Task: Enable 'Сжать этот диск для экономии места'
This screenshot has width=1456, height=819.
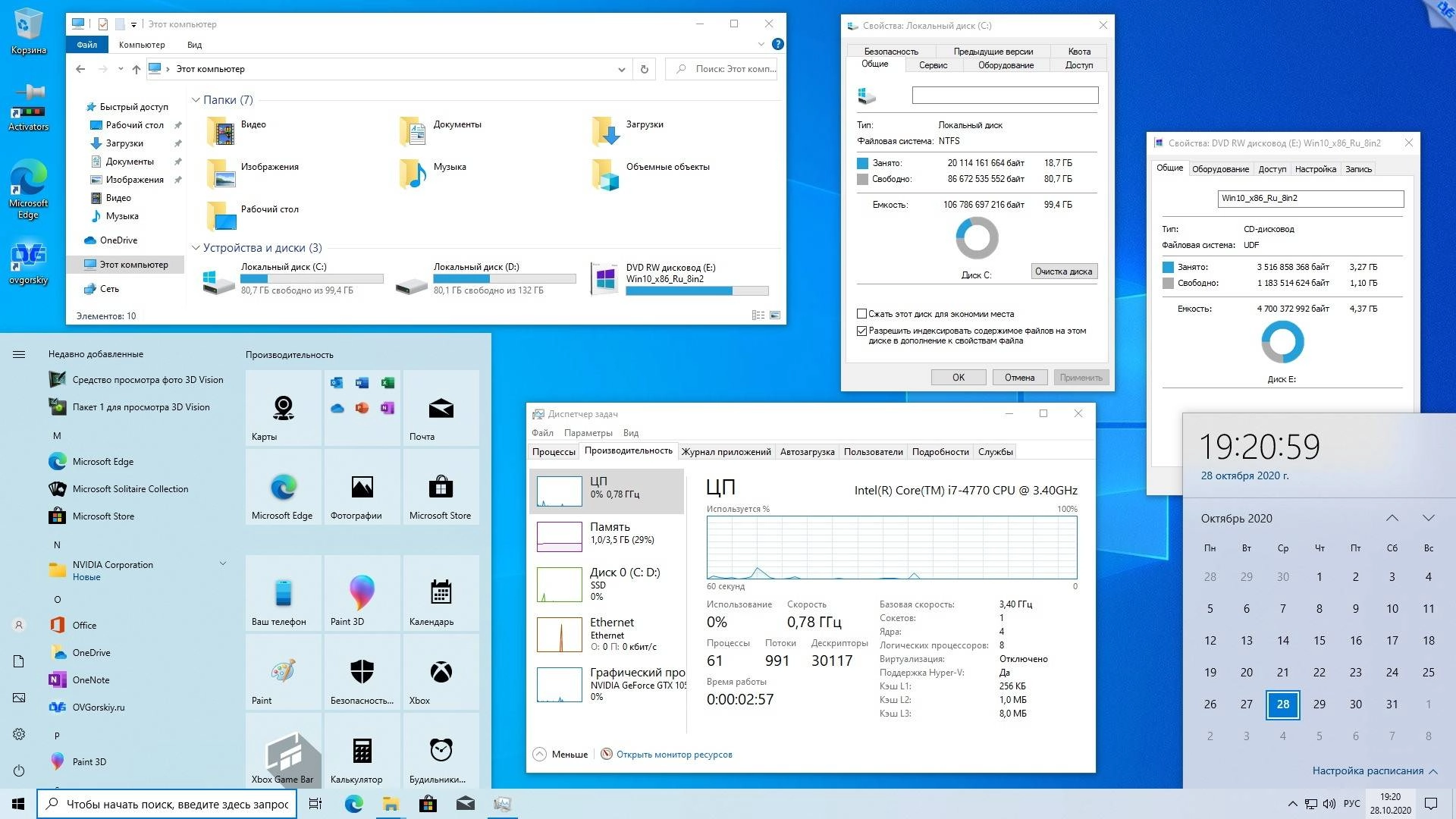Action: (x=861, y=313)
